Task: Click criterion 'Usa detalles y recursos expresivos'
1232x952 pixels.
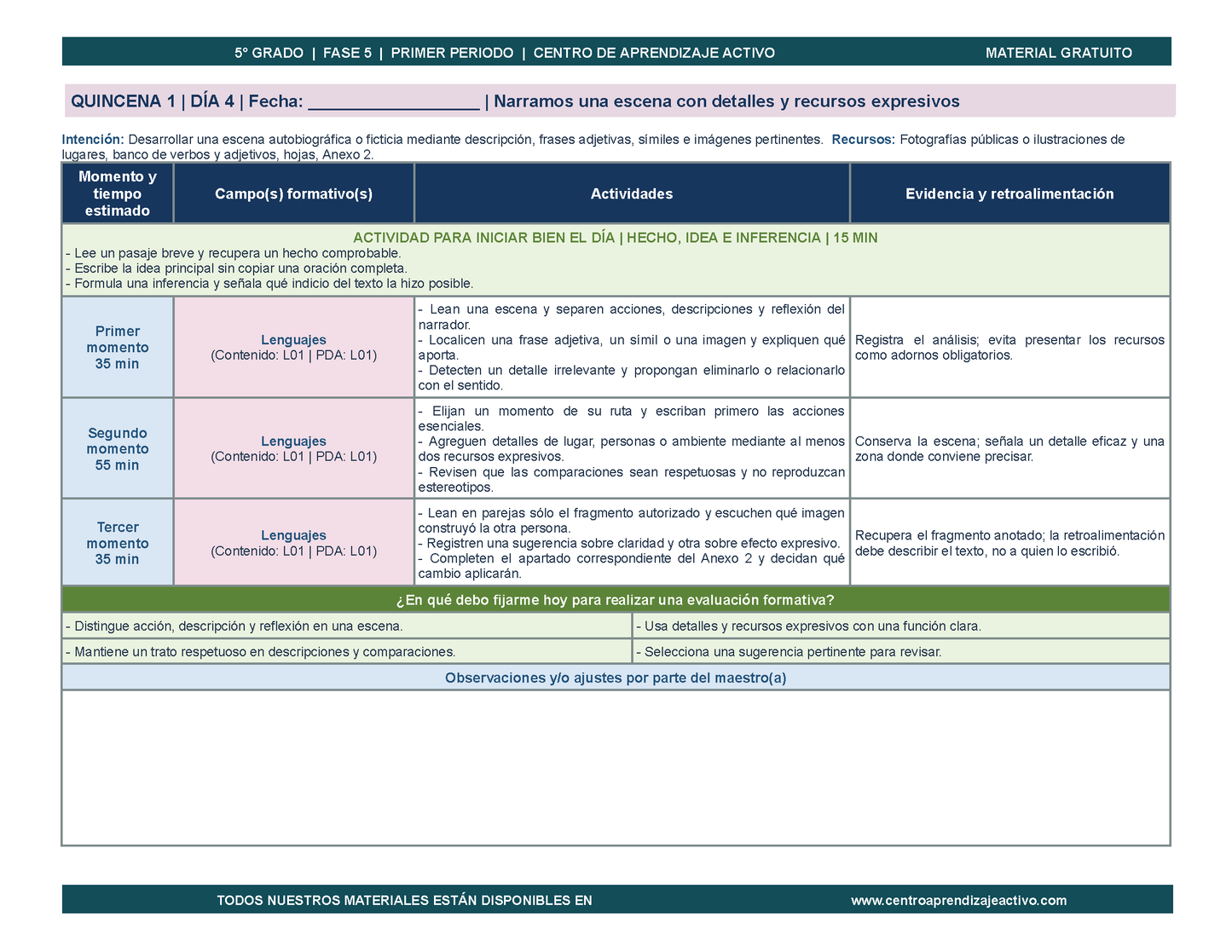Action: [x=809, y=626]
